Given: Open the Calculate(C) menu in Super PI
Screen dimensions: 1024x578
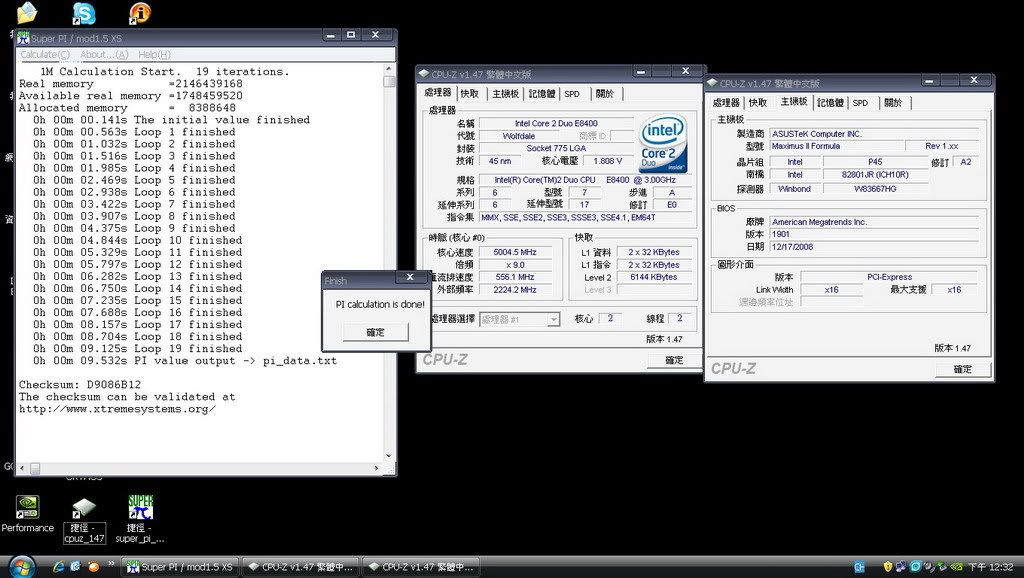Looking at the screenshot, I should click(44, 55).
